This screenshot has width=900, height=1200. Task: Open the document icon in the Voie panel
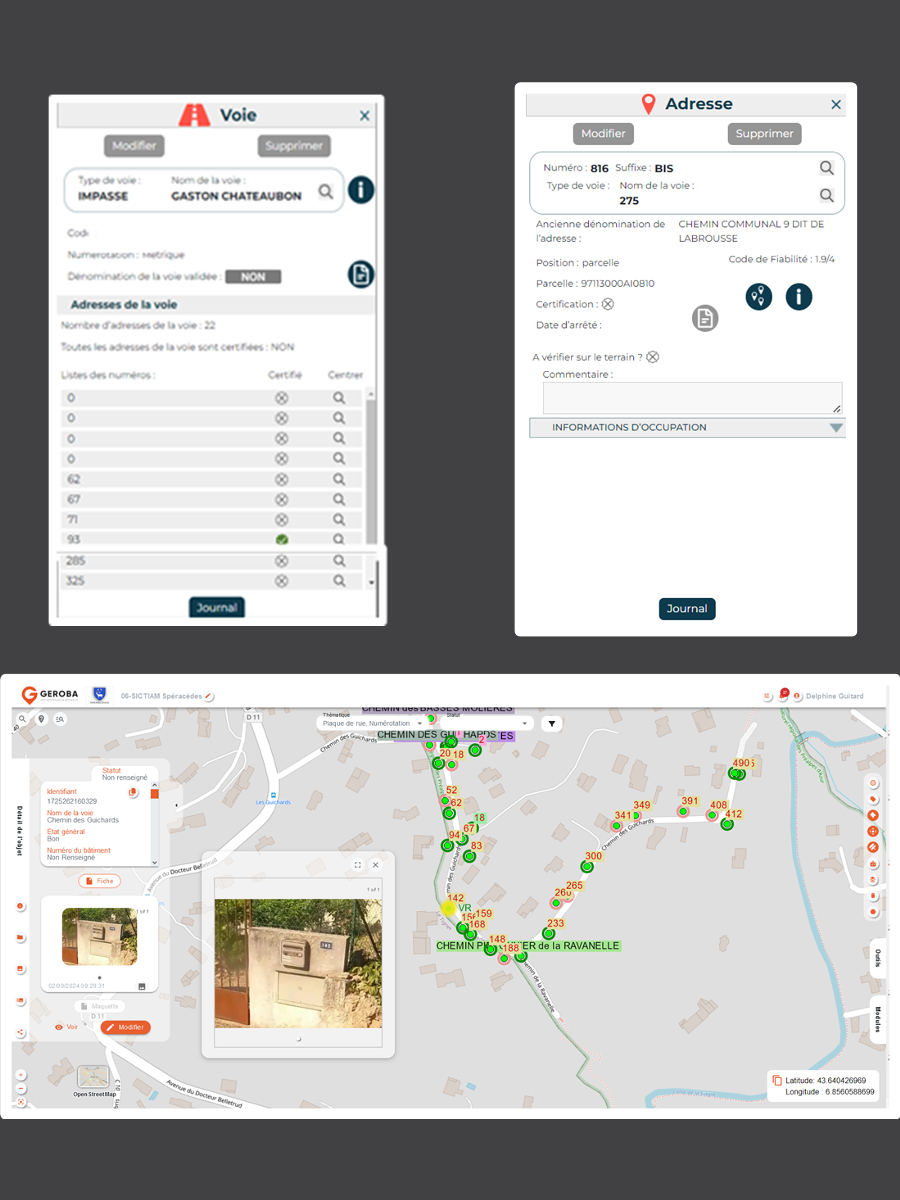pyautogui.click(x=361, y=275)
